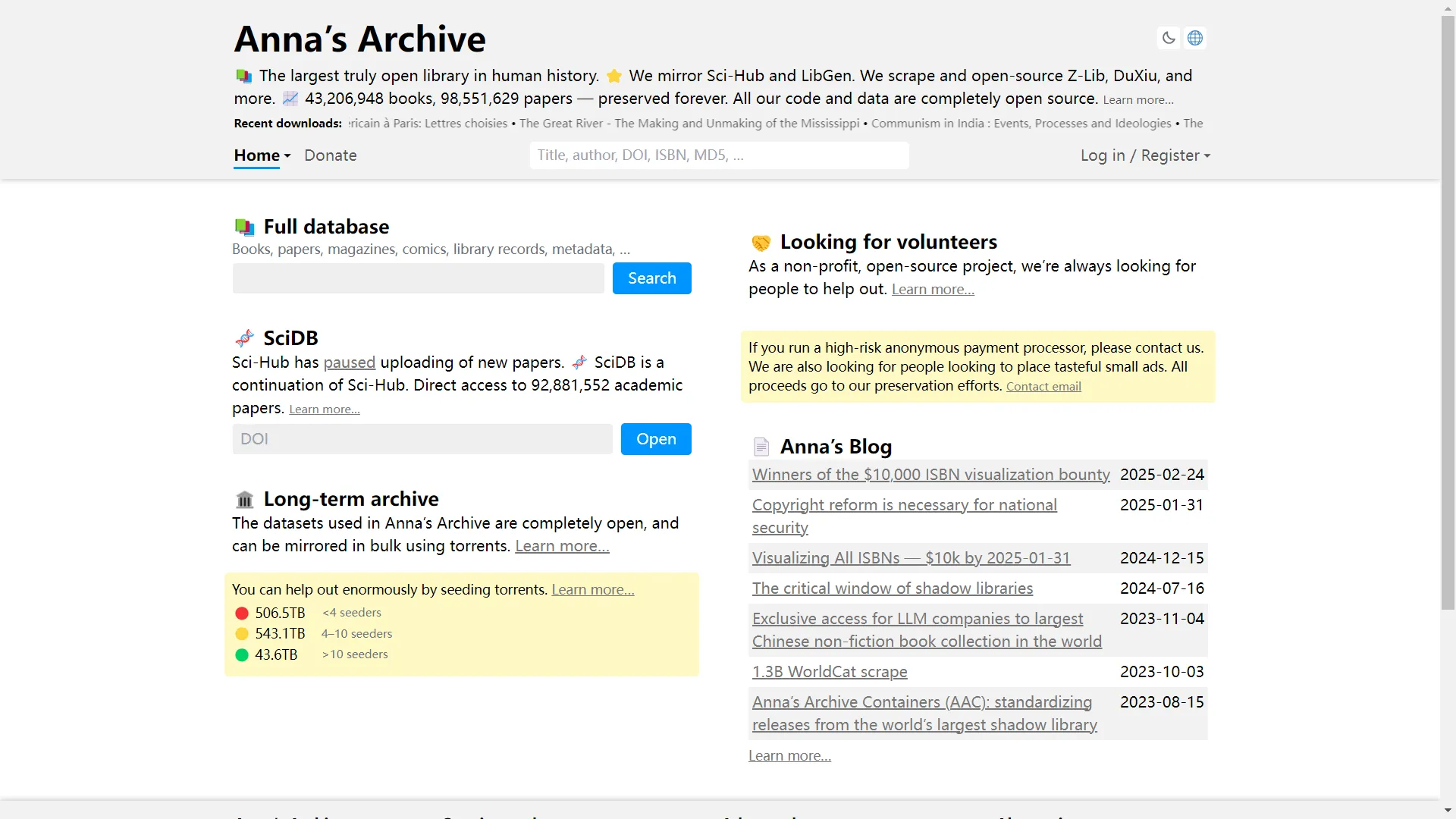Click DNA icon next to SciDB heading

(244, 338)
